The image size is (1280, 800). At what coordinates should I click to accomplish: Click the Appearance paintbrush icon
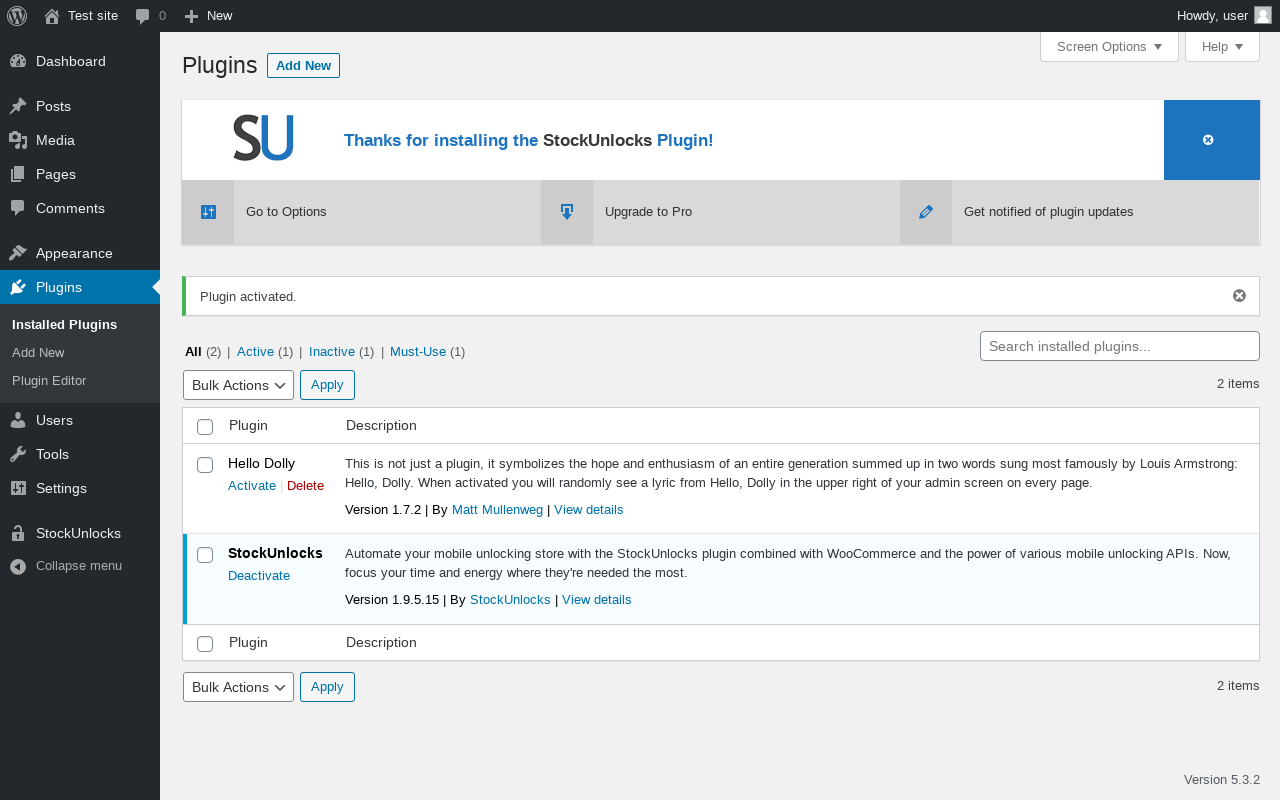(18, 253)
